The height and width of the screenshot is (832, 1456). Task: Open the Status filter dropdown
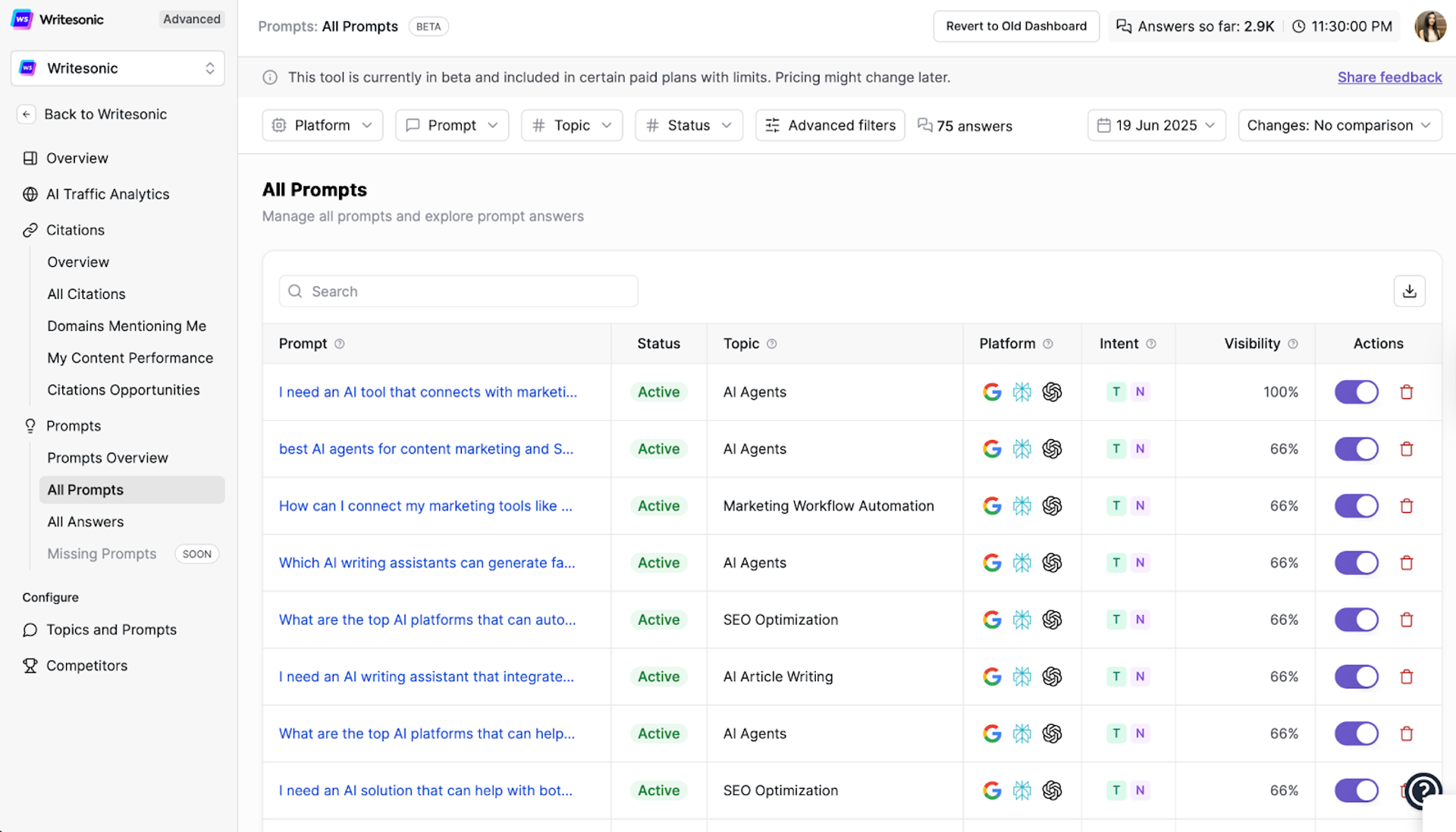coord(689,125)
